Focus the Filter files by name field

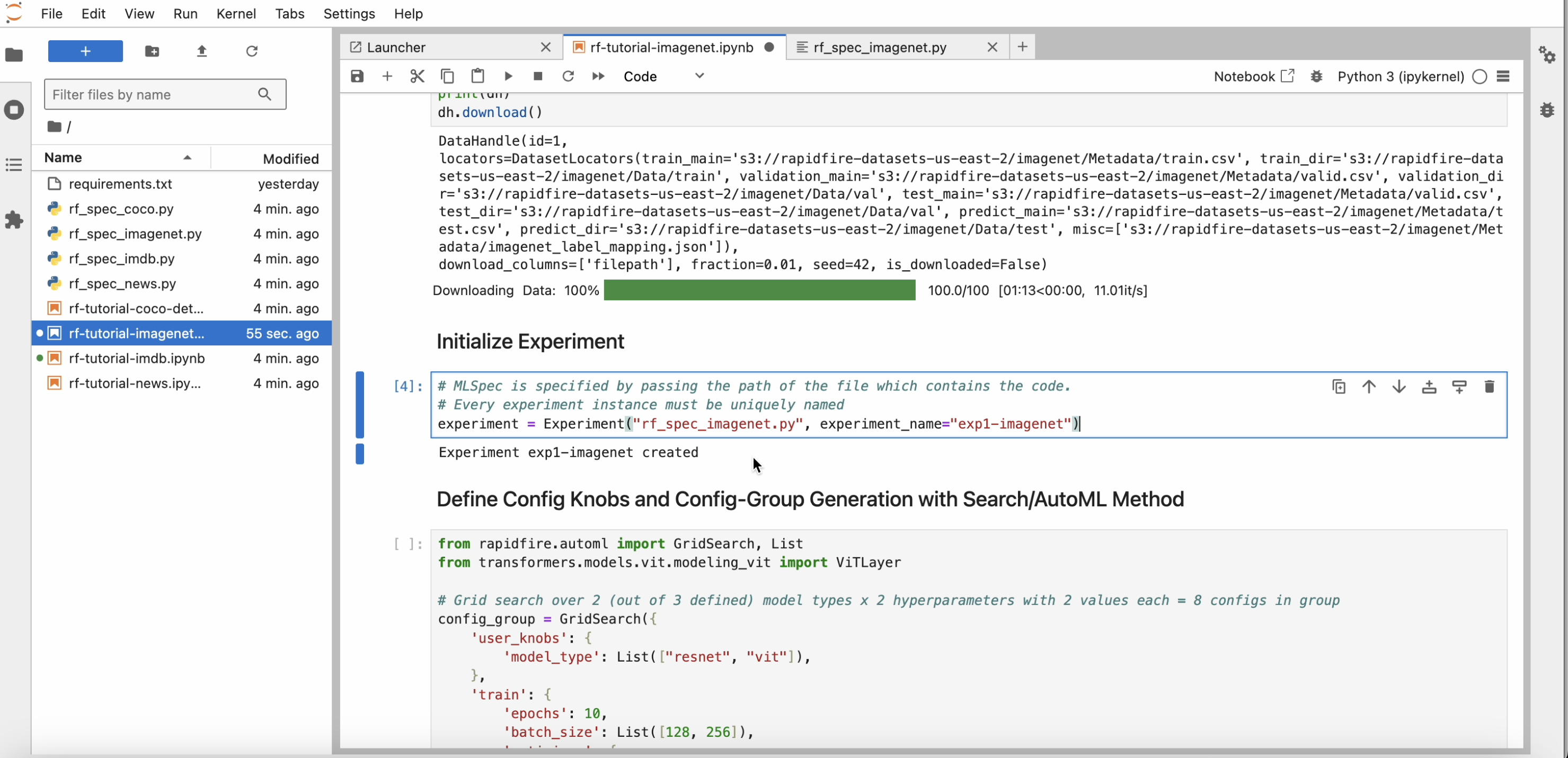pyautogui.click(x=165, y=94)
